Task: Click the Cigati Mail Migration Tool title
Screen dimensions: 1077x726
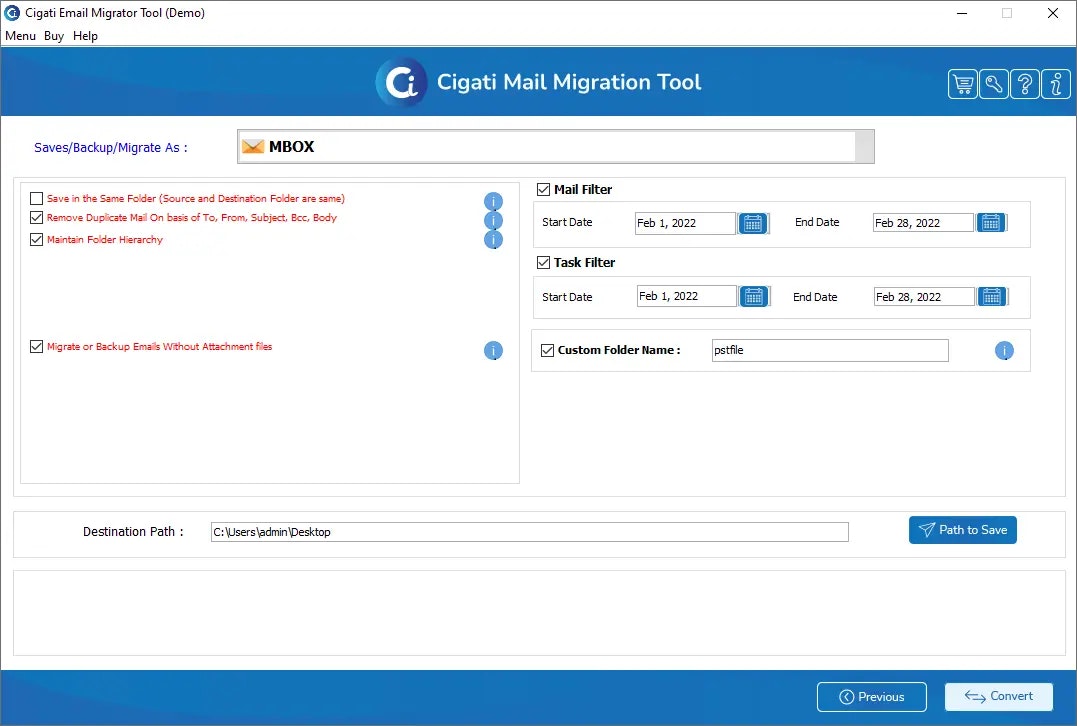Action: (569, 82)
